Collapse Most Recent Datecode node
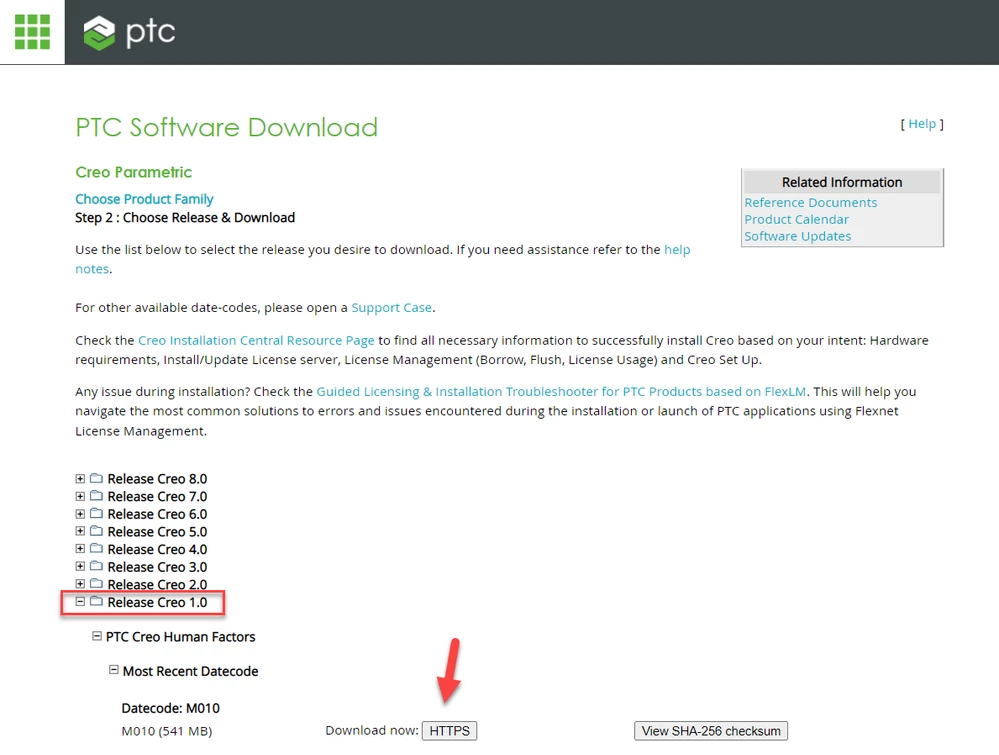 113,670
